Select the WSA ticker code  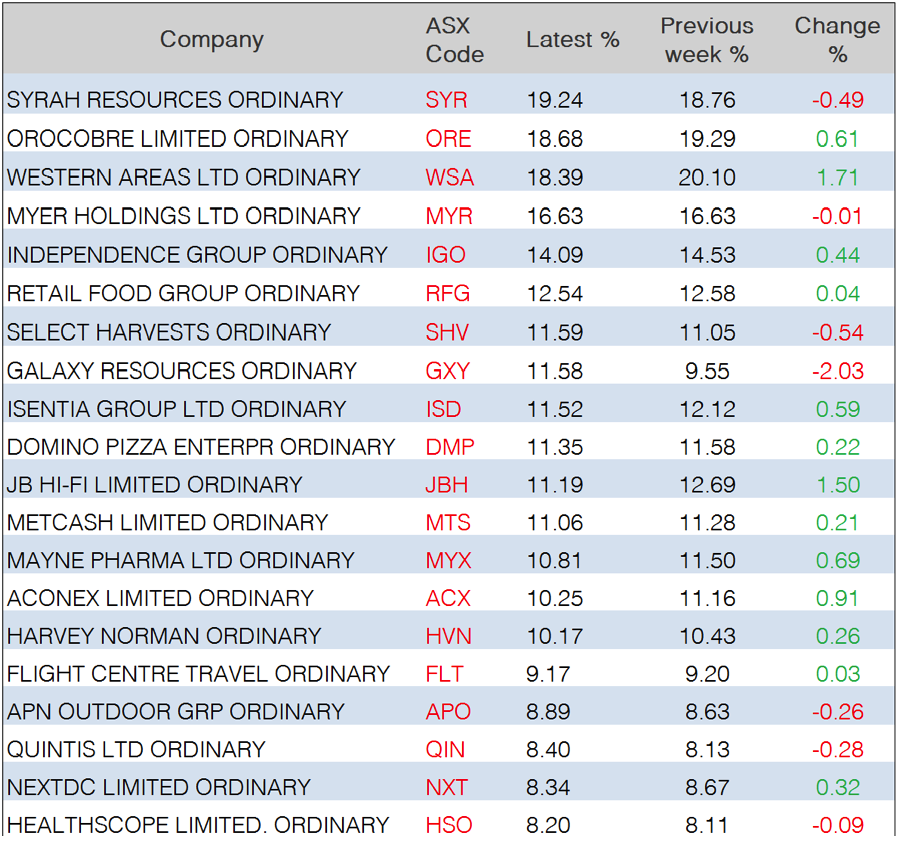click(450, 178)
